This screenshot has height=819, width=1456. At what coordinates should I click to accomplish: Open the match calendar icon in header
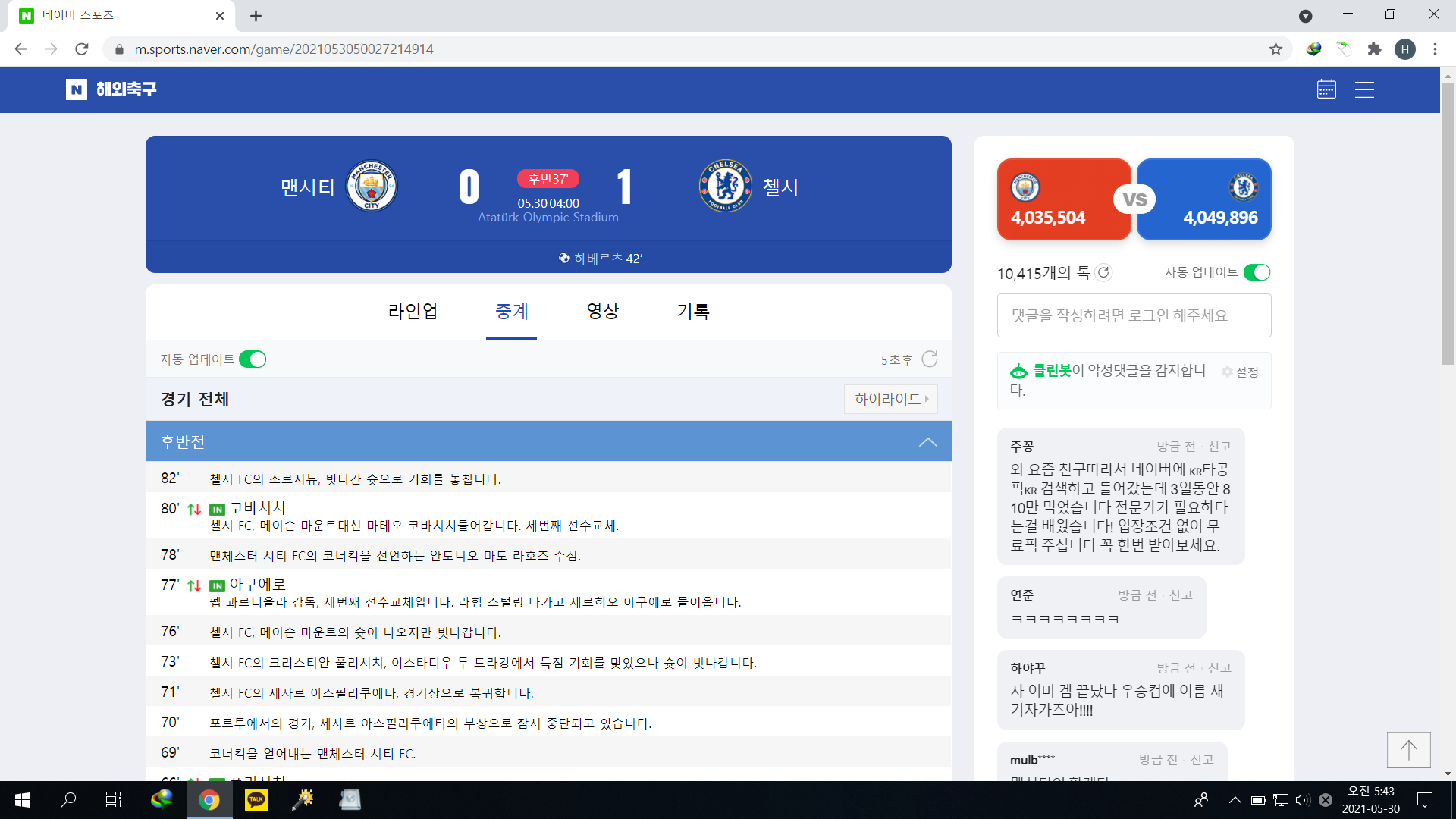click(1326, 89)
